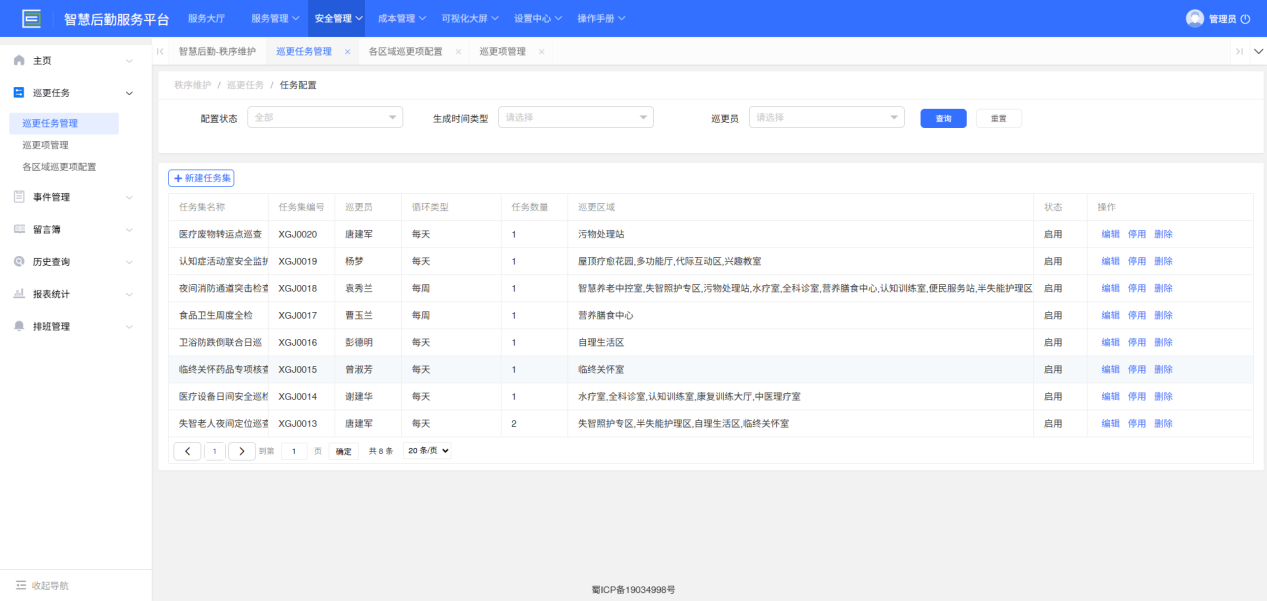Image resolution: width=1267 pixels, height=601 pixels.
Task: Switch to 巡更项管理 tab
Action: click(502, 51)
